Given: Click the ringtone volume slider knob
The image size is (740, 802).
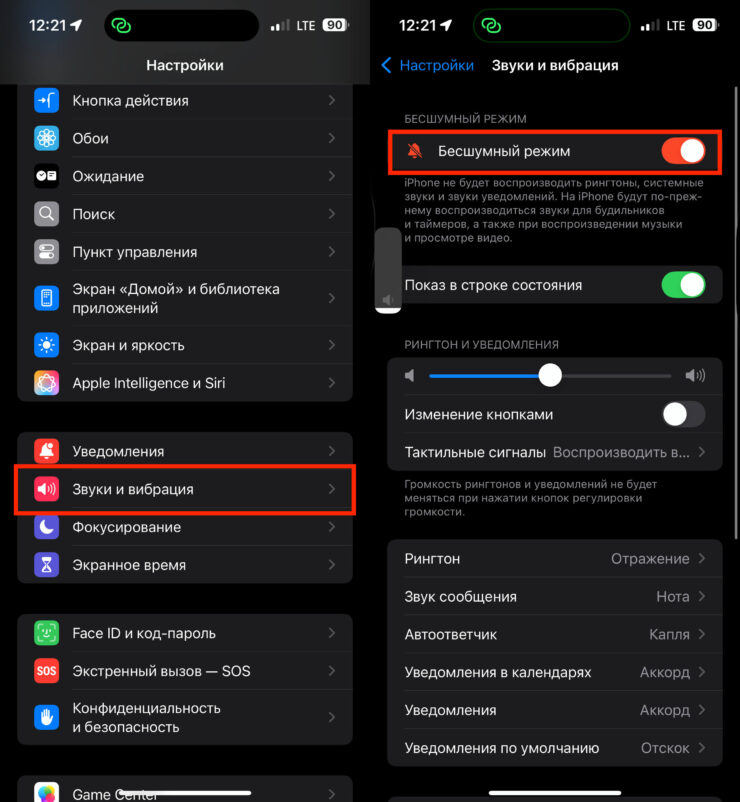Looking at the screenshot, I should pos(550,376).
